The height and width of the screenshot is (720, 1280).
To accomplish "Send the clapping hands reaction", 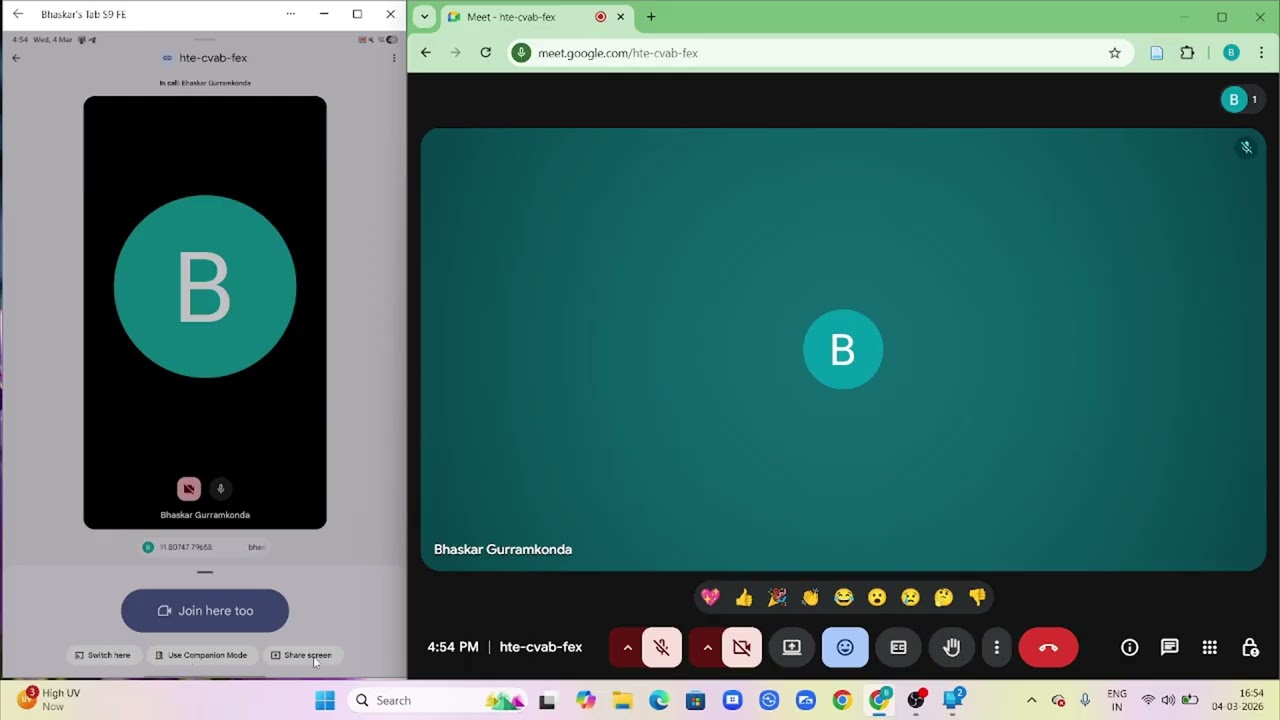I will point(810,597).
